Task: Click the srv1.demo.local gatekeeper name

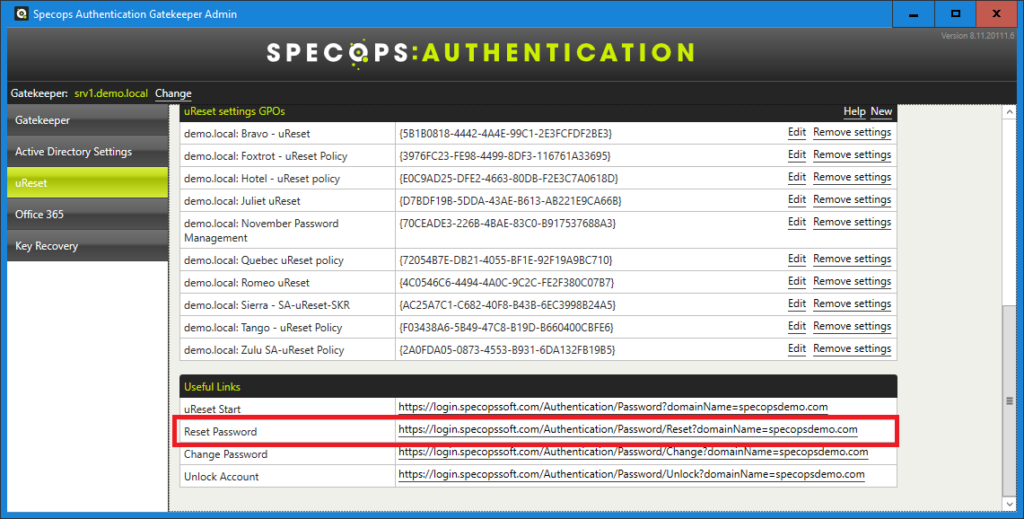Action: tap(111, 93)
